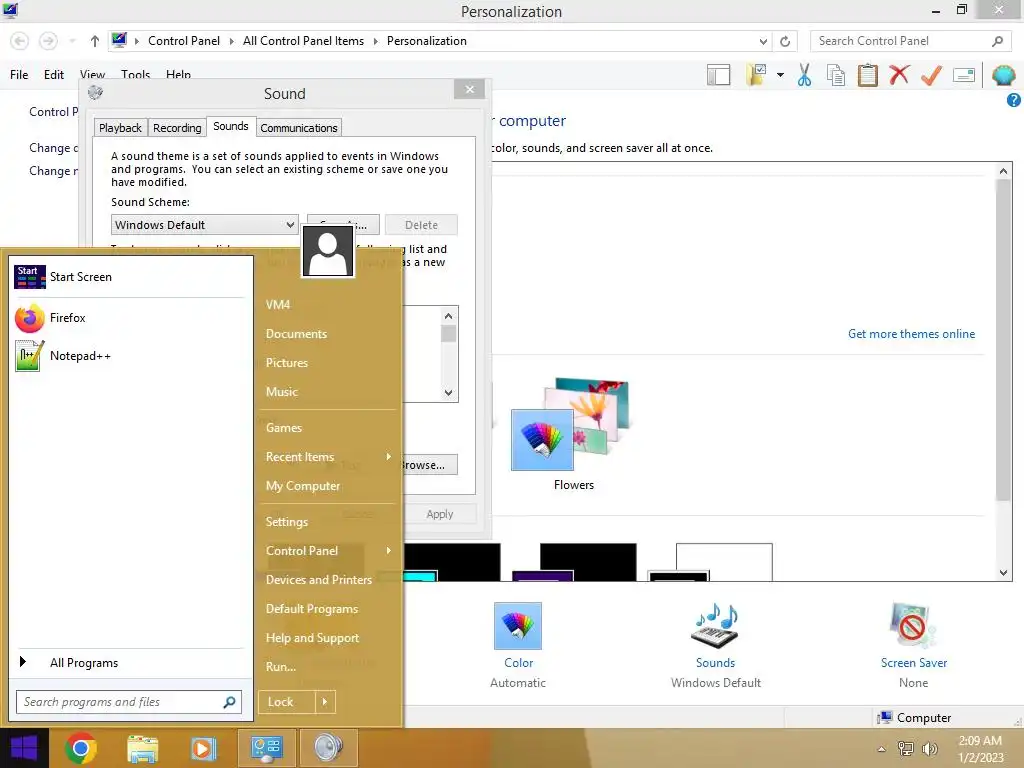
Task: Launch Firefox from the Start menu
Action: click(51, 318)
